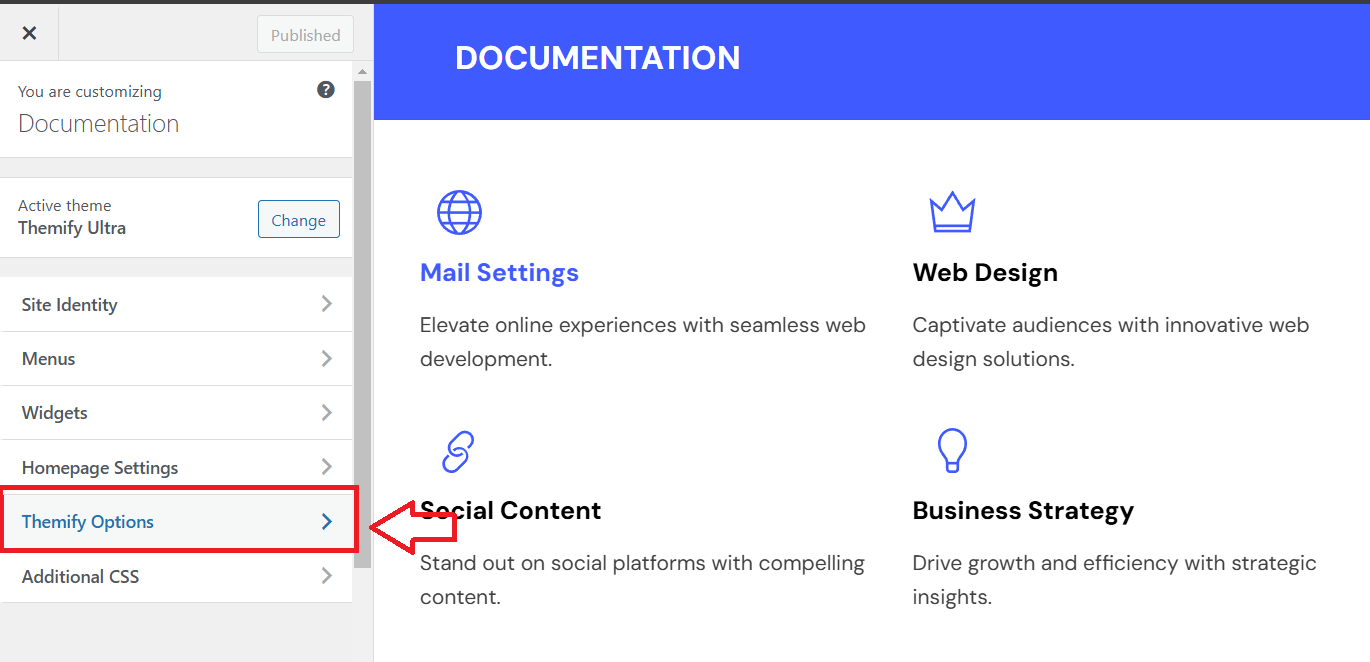The width and height of the screenshot is (1370, 662).
Task: Click the lightbulb icon above Business Strategy
Action: 951,452
